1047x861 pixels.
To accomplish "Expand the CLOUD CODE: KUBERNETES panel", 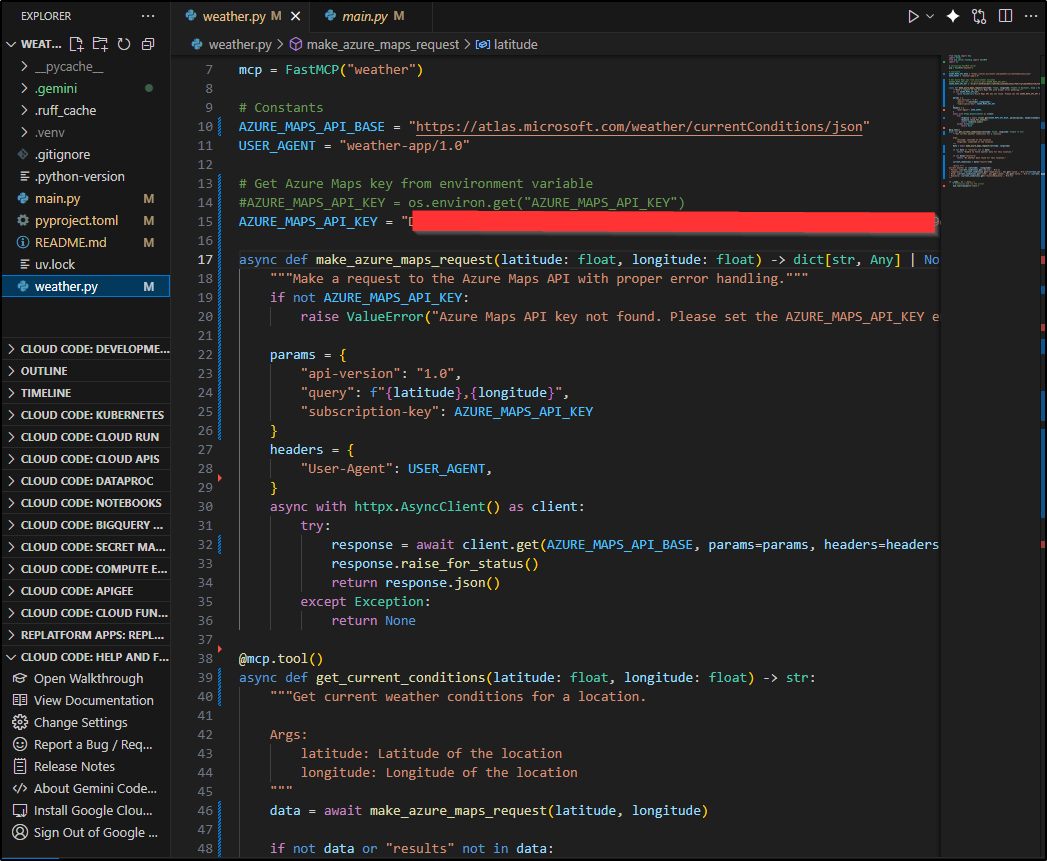I will tap(92, 415).
